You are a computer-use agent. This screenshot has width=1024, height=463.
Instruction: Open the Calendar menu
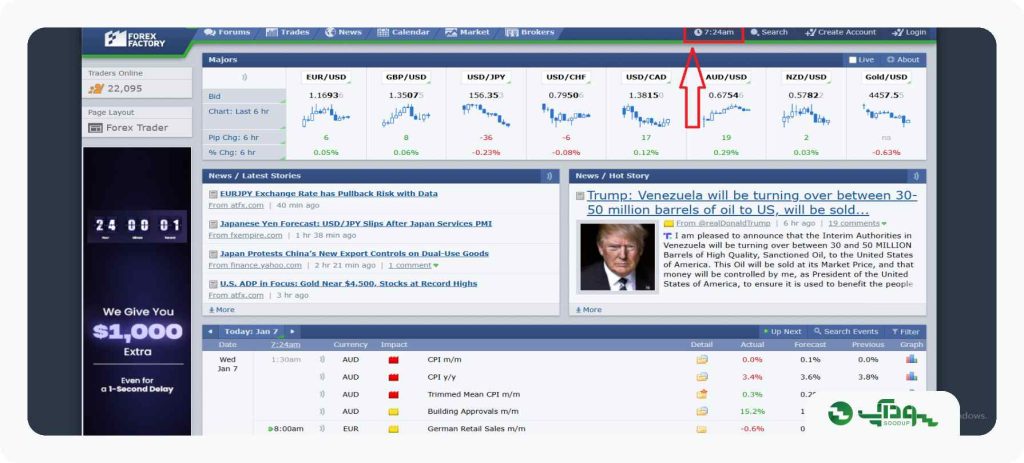click(x=404, y=32)
